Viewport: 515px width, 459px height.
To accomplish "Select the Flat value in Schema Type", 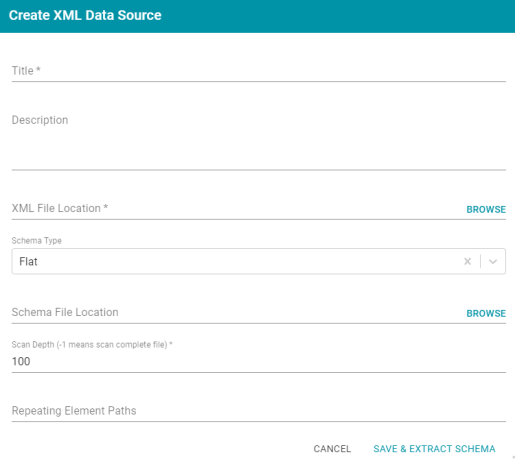I will point(28,262).
